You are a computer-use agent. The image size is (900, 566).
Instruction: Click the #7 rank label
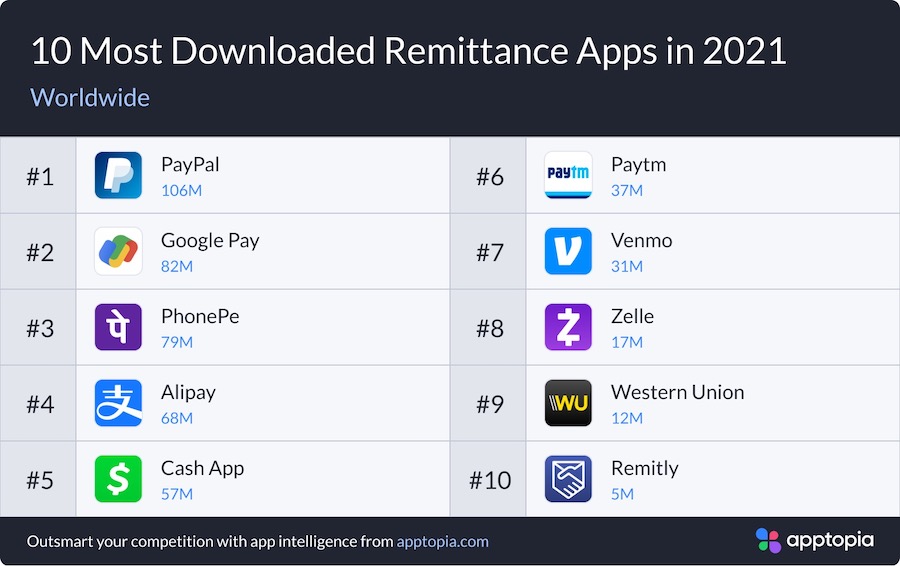490,253
